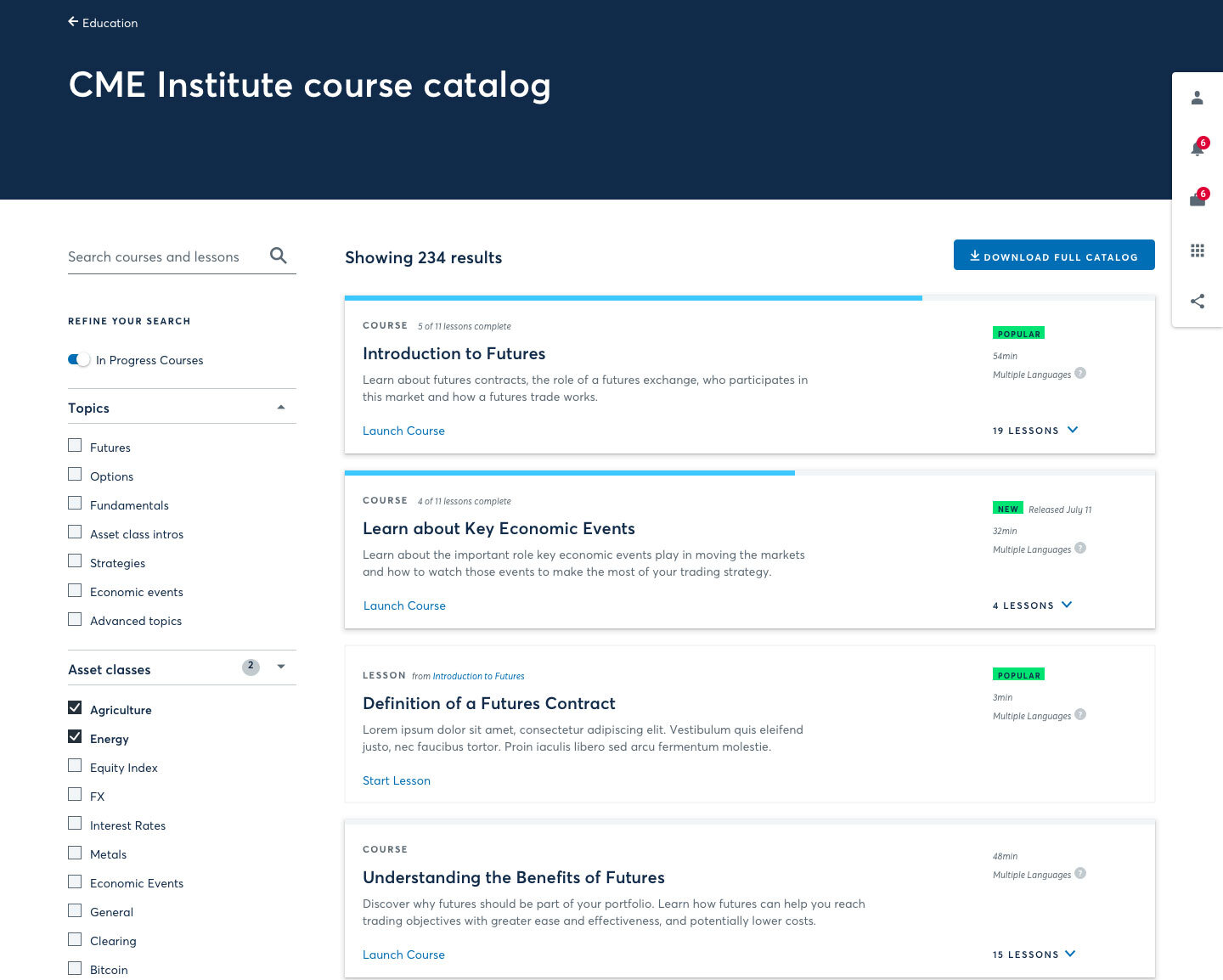Check the Bitcoin checkbox
This screenshot has height=980, width=1223.
click(75, 968)
